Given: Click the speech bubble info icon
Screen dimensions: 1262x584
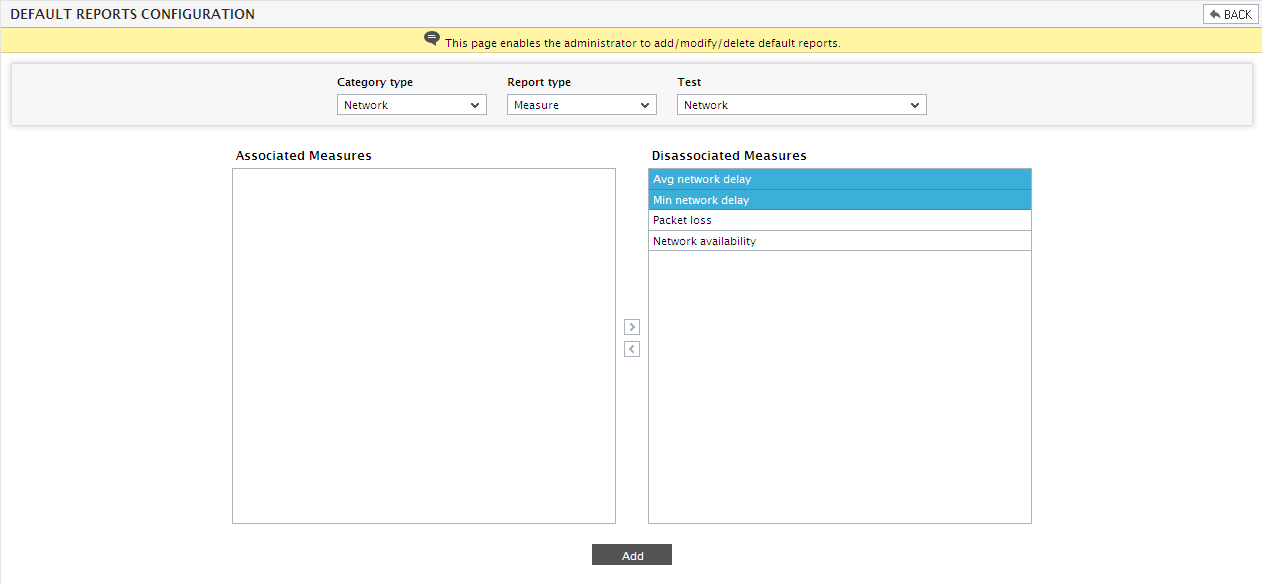Looking at the screenshot, I should (432, 39).
